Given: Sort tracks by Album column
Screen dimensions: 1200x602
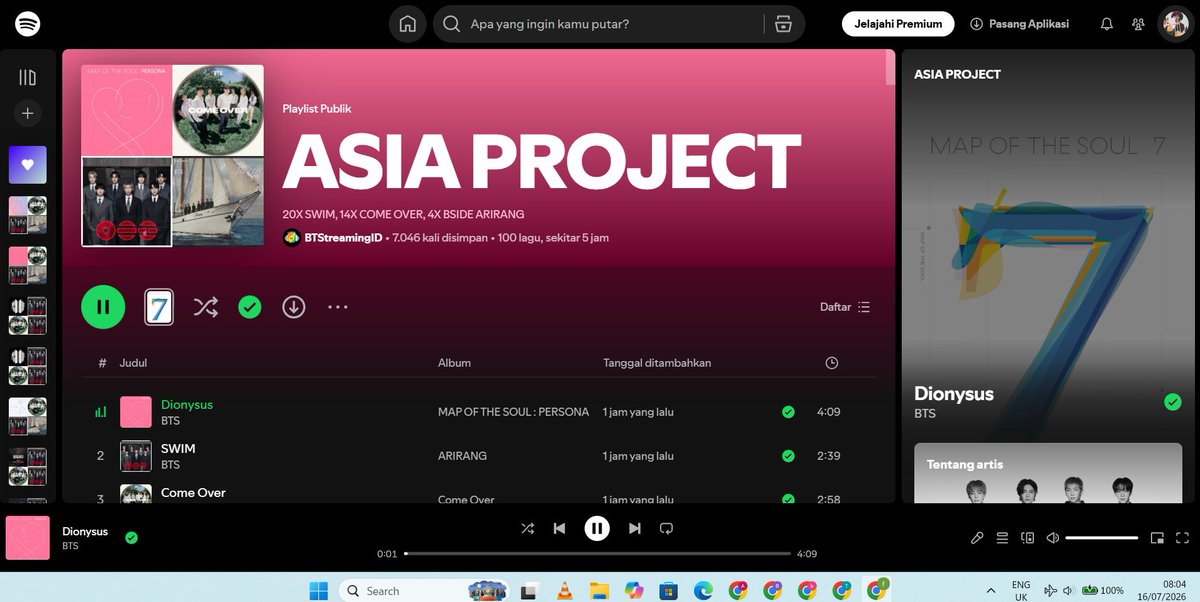Looking at the screenshot, I should pyautogui.click(x=454, y=363).
